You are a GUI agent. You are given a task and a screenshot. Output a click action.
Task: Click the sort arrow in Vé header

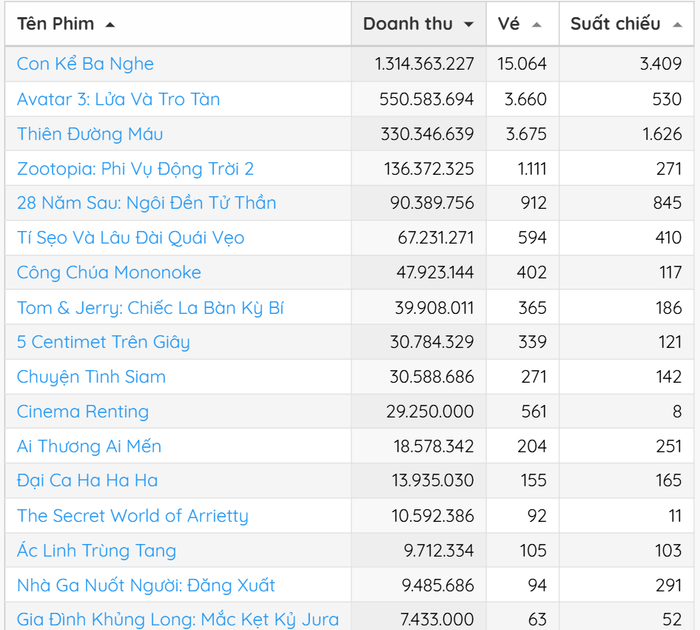click(537, 24)
